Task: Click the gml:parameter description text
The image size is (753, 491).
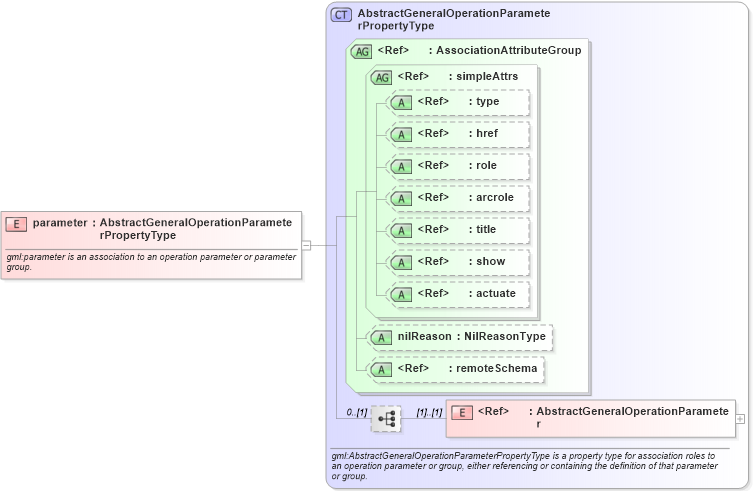Action: pos(151,262)
